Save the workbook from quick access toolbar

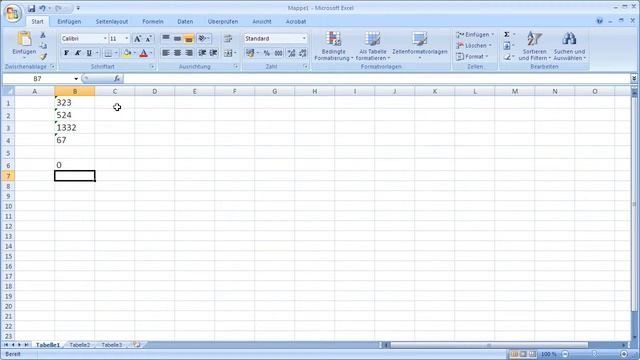point(31,8)
